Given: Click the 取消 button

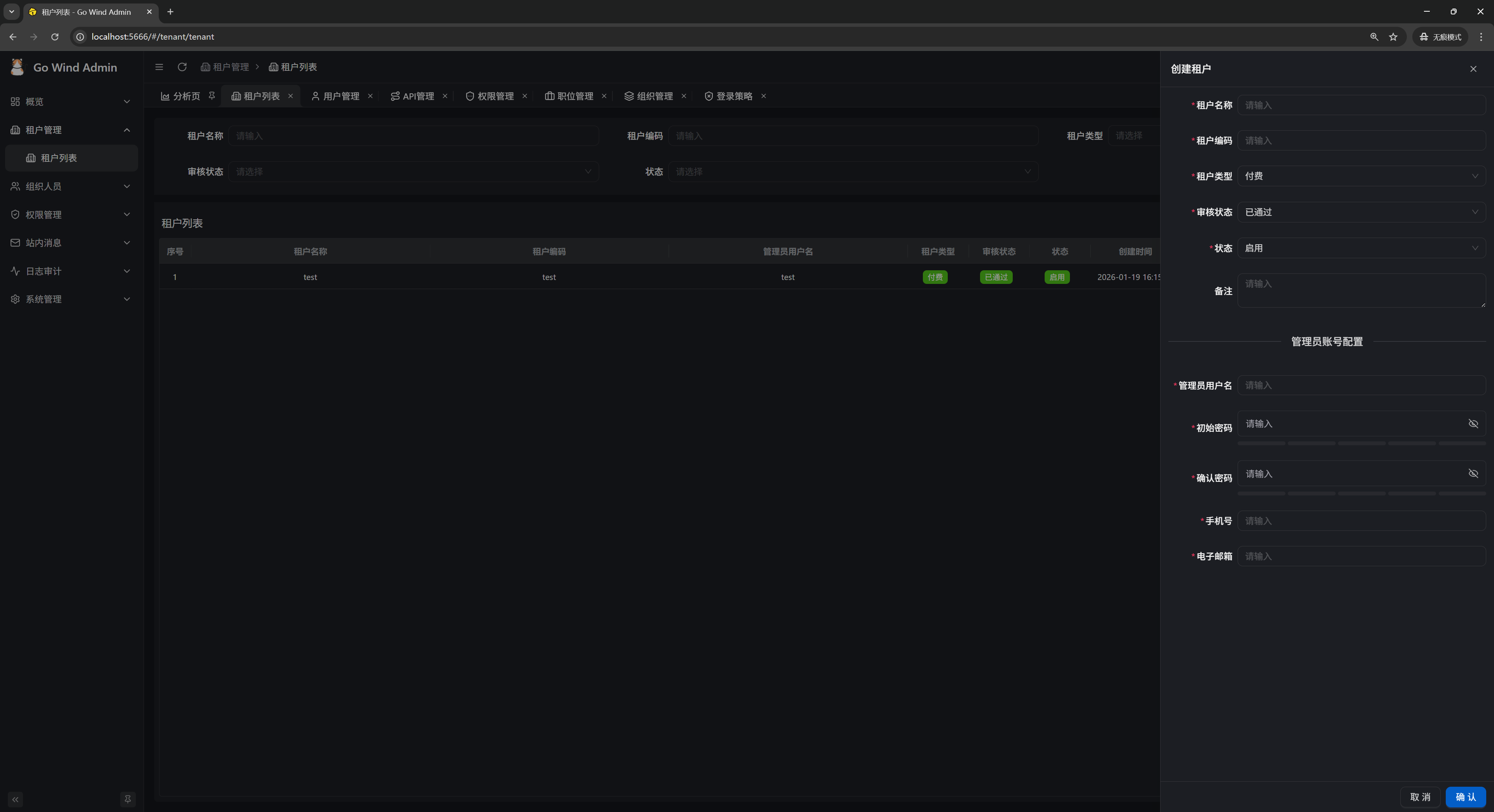Looking at the screenshot, I should click(1420, 797).
